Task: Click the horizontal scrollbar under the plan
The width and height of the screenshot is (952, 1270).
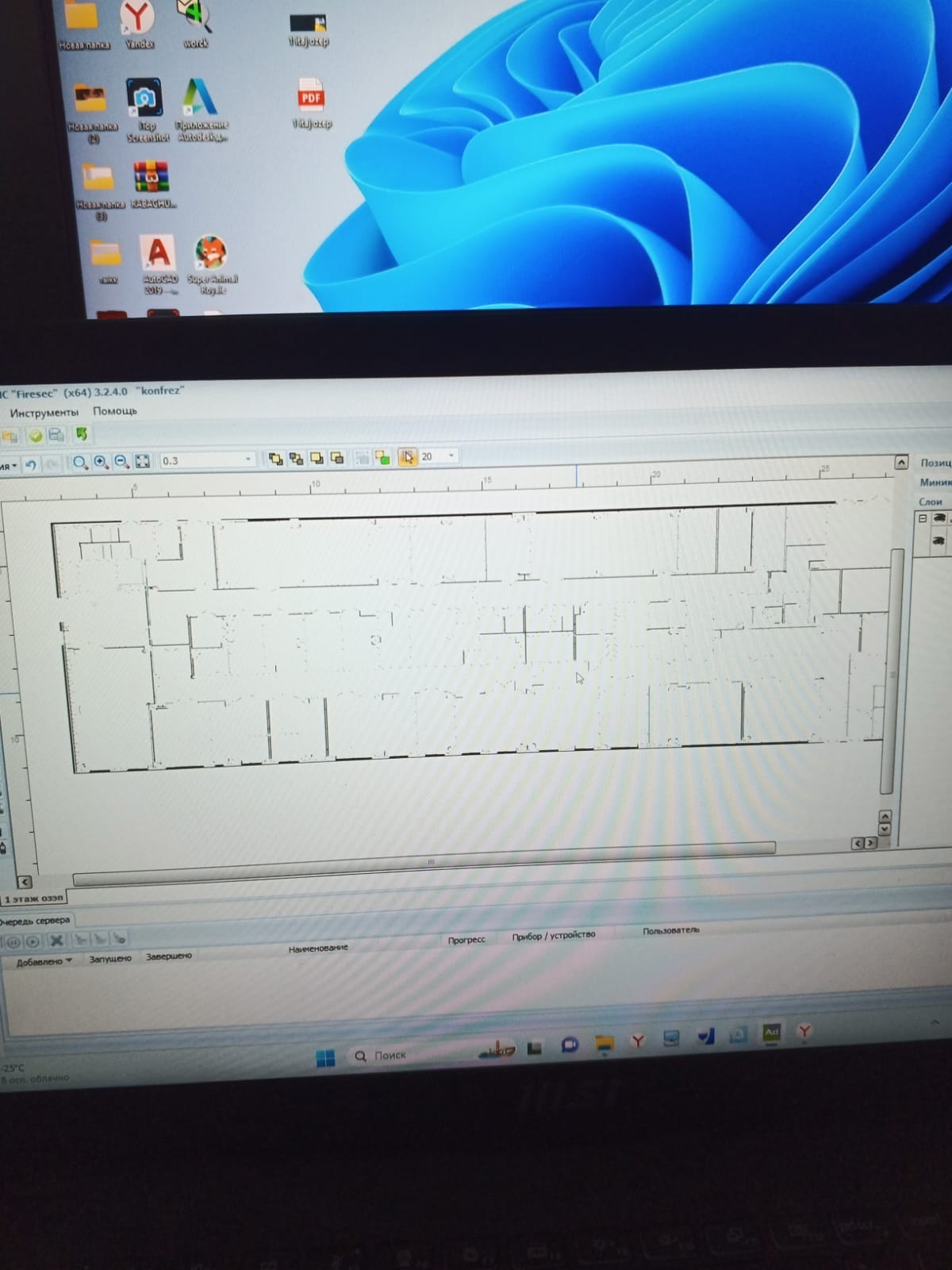Action: click(x=424, y=862)
